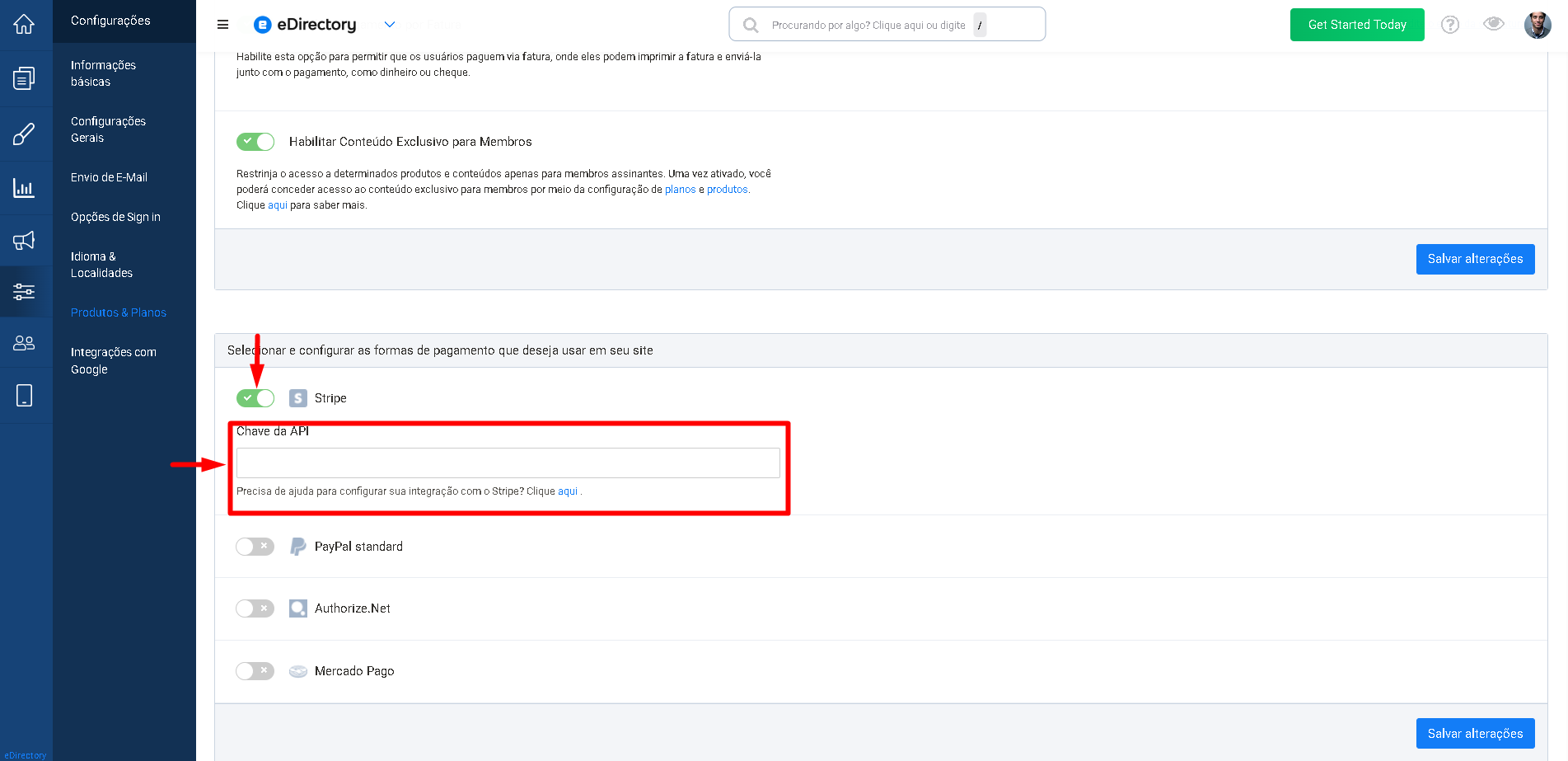Open the Statistics chart icon in sidebar
1568x761 pixels.
[x=24, y=188]
